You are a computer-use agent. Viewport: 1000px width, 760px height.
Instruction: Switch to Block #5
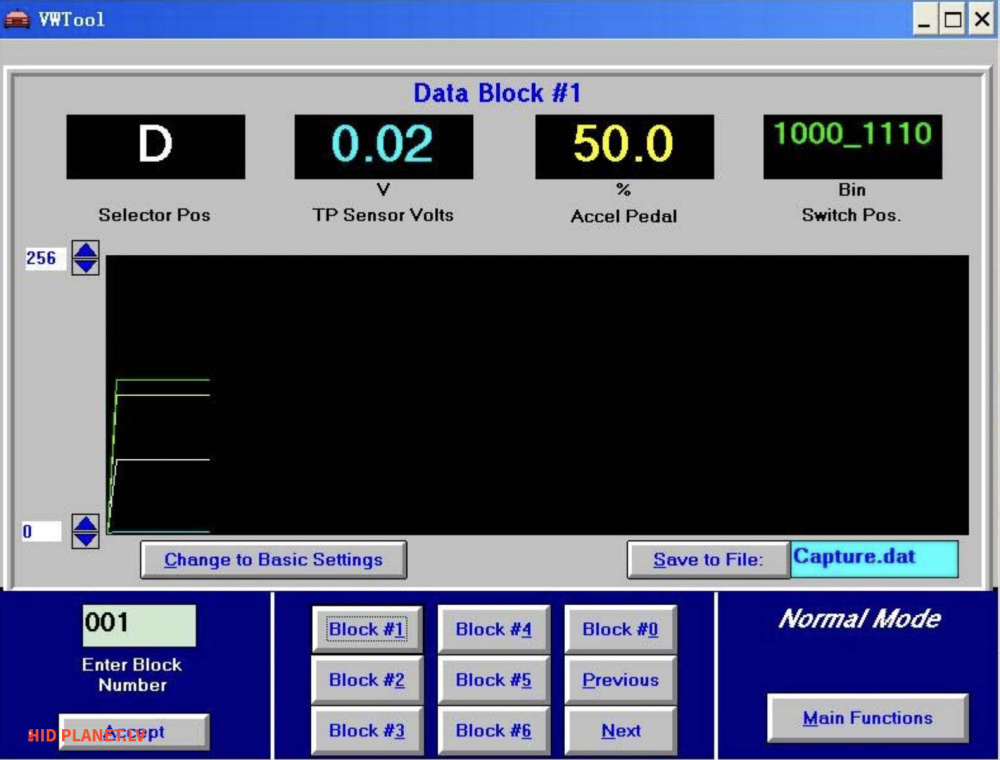(494, 680)
